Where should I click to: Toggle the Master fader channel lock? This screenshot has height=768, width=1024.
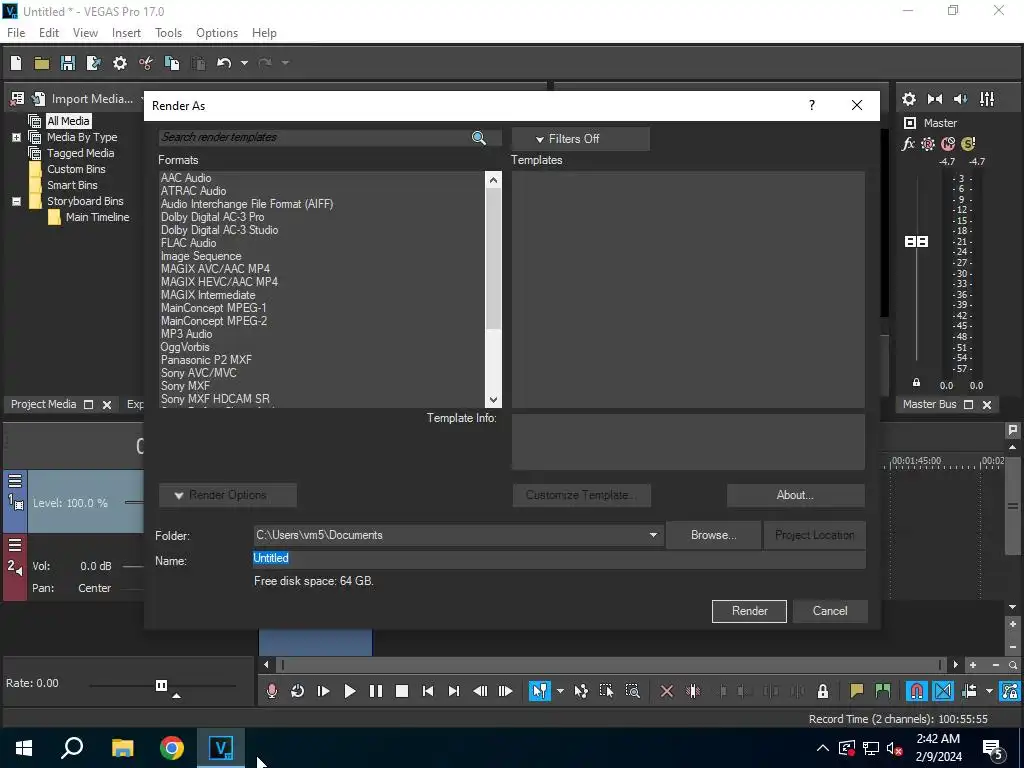916,383
